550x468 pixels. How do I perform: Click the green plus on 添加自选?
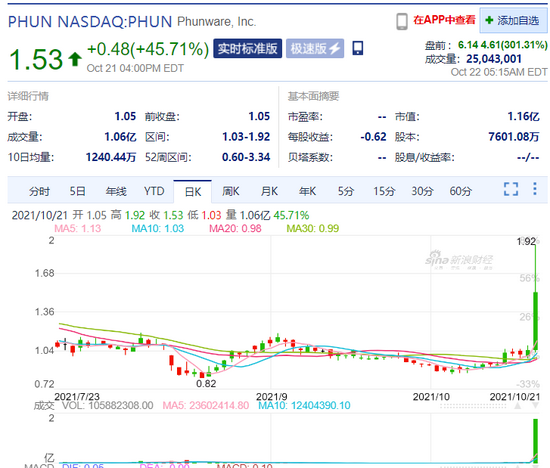click(489, 20)
